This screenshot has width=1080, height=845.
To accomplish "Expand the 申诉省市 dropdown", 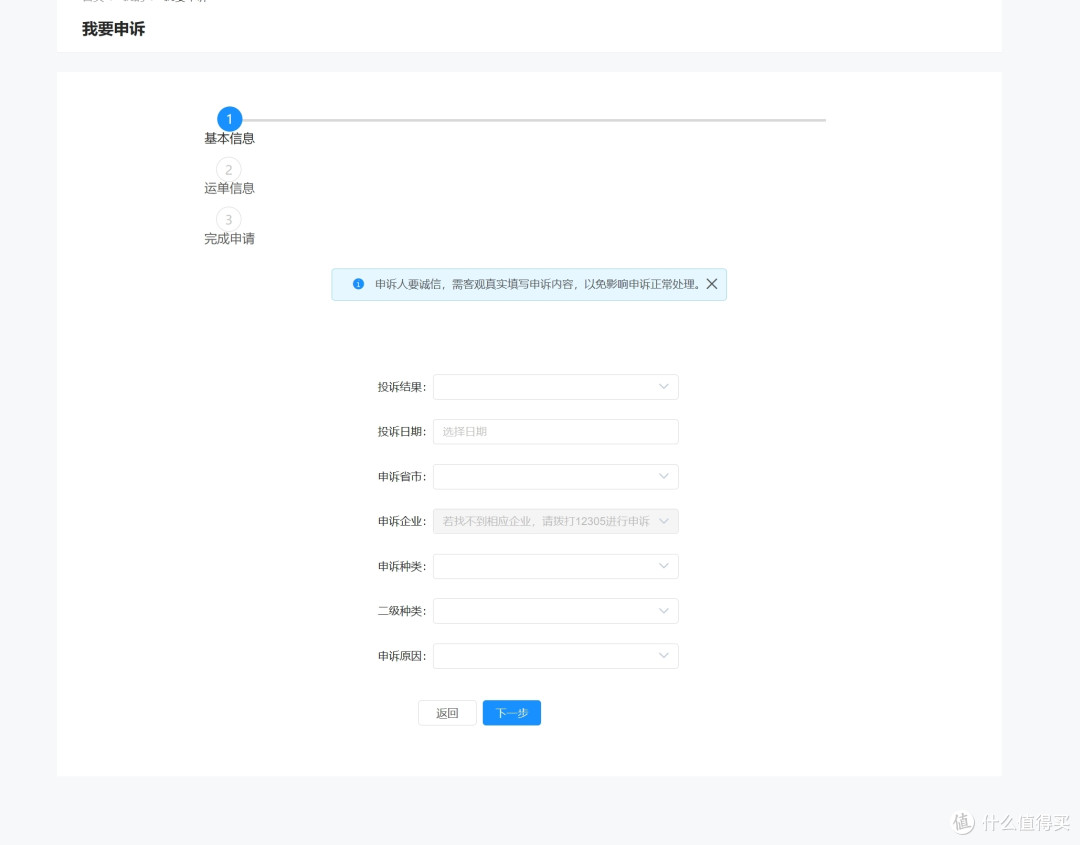I will pos(555,477).
